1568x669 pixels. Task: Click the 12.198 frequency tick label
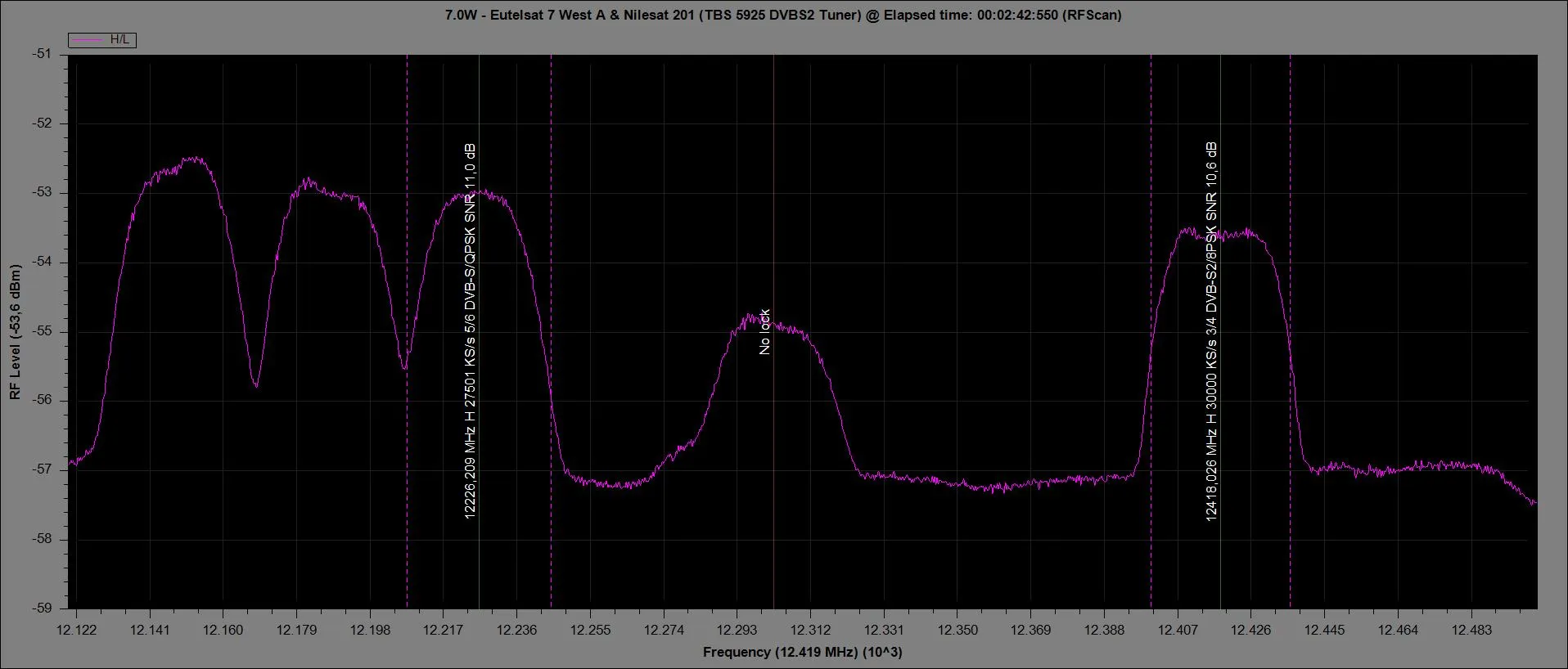[x=371, y=630]
